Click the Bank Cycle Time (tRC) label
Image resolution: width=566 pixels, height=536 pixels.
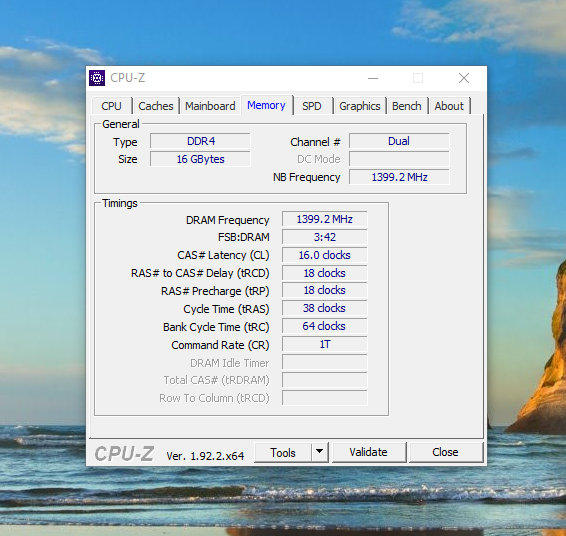(216, 327)
